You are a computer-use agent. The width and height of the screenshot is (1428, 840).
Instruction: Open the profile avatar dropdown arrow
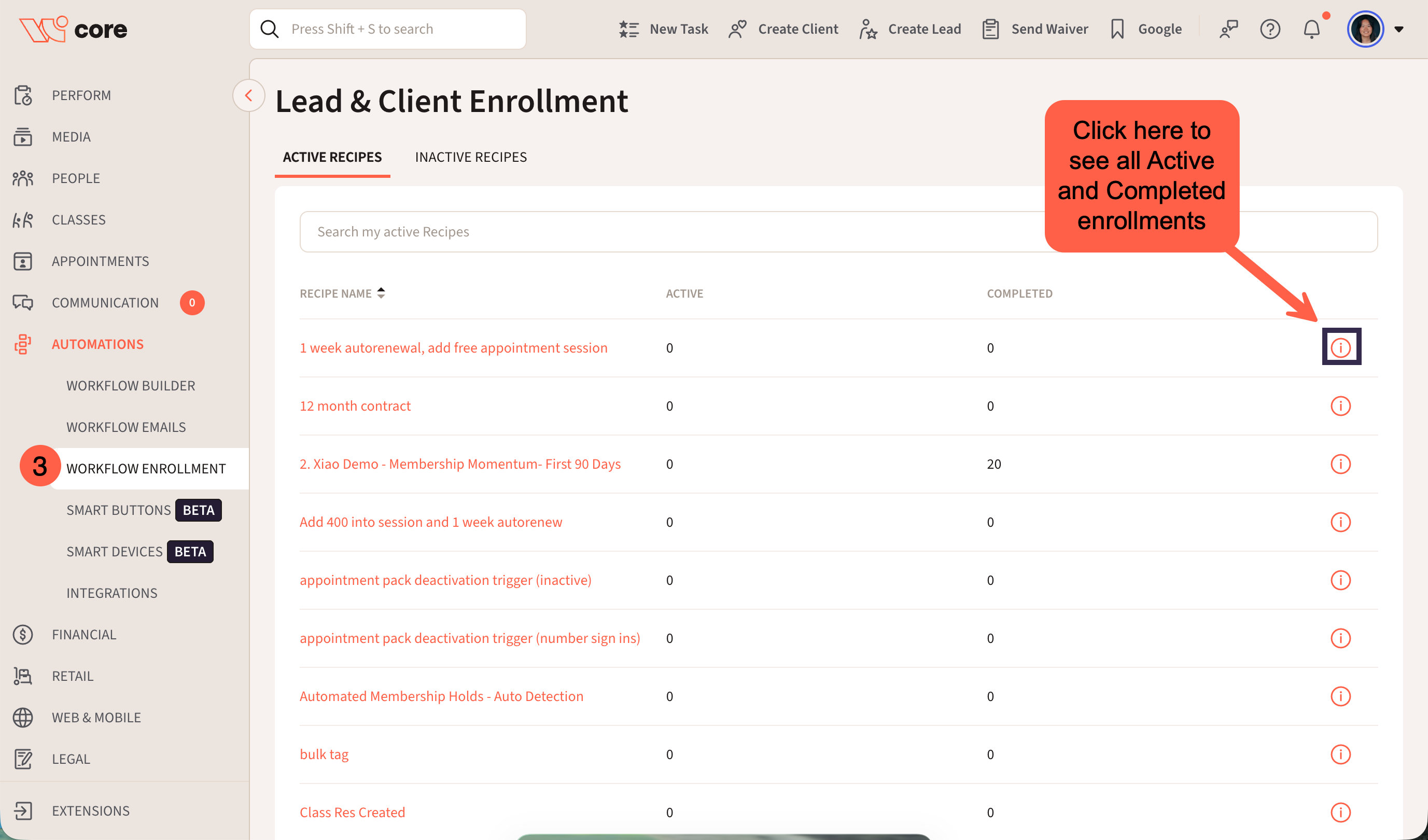[x=1398, y=30]
